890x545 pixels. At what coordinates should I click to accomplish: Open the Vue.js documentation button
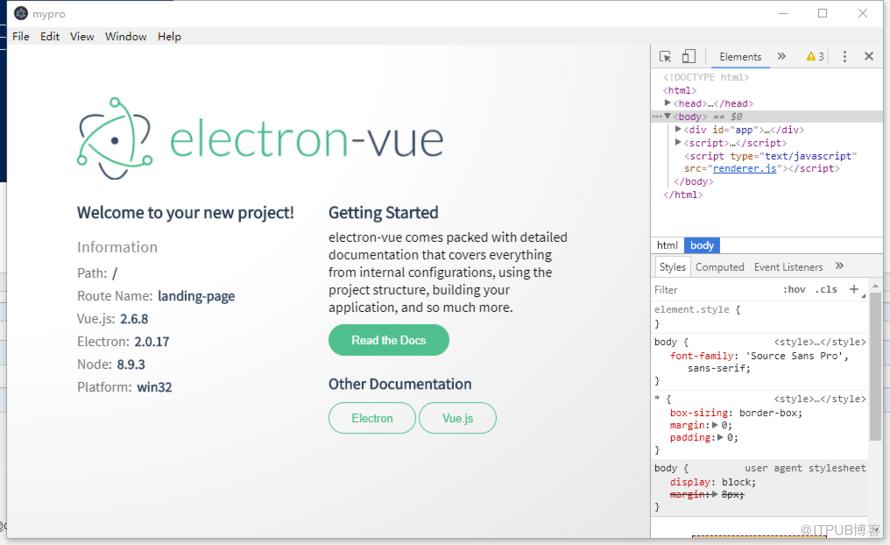[457, 418]
